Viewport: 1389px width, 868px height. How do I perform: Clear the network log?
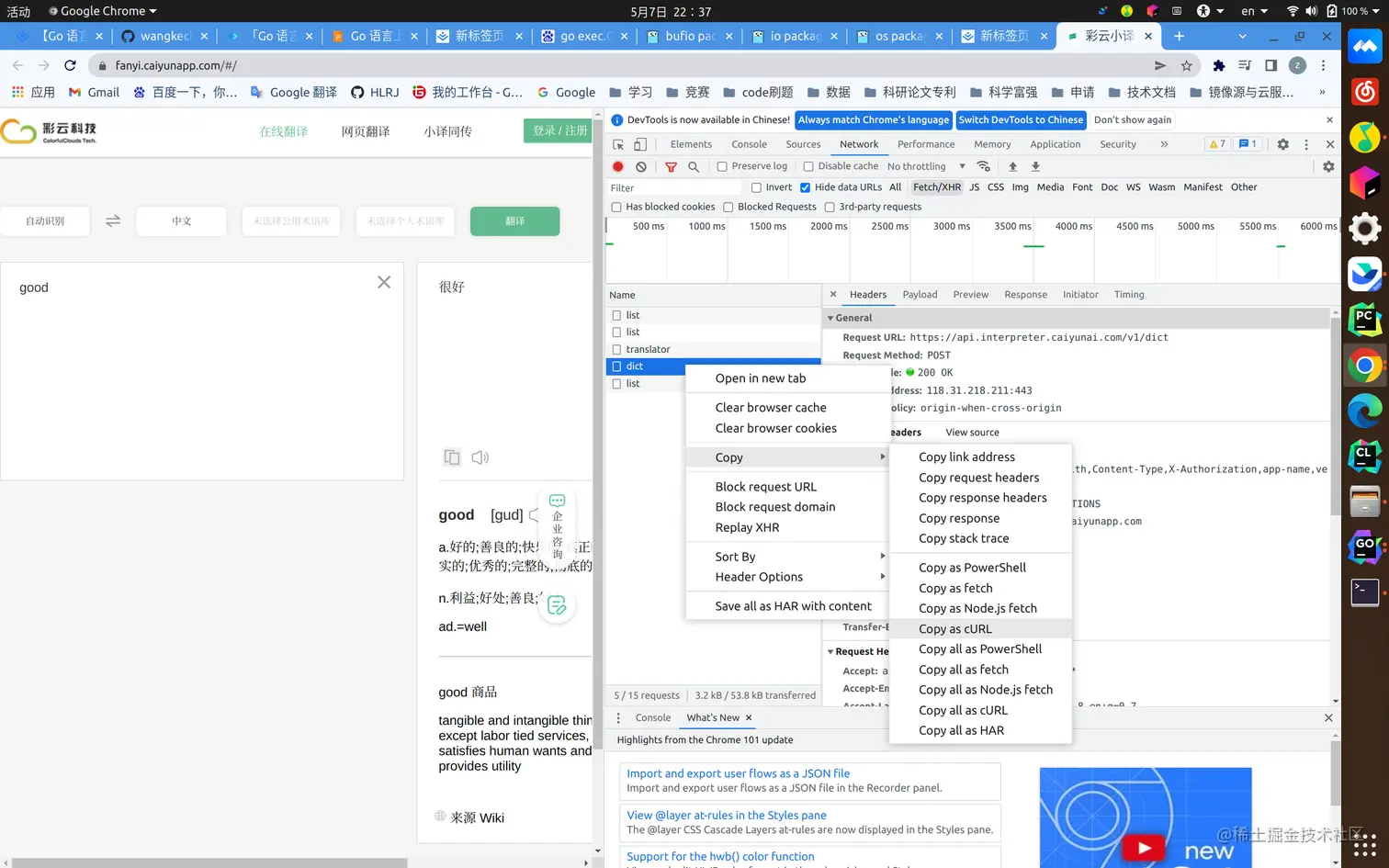point(641,166)
